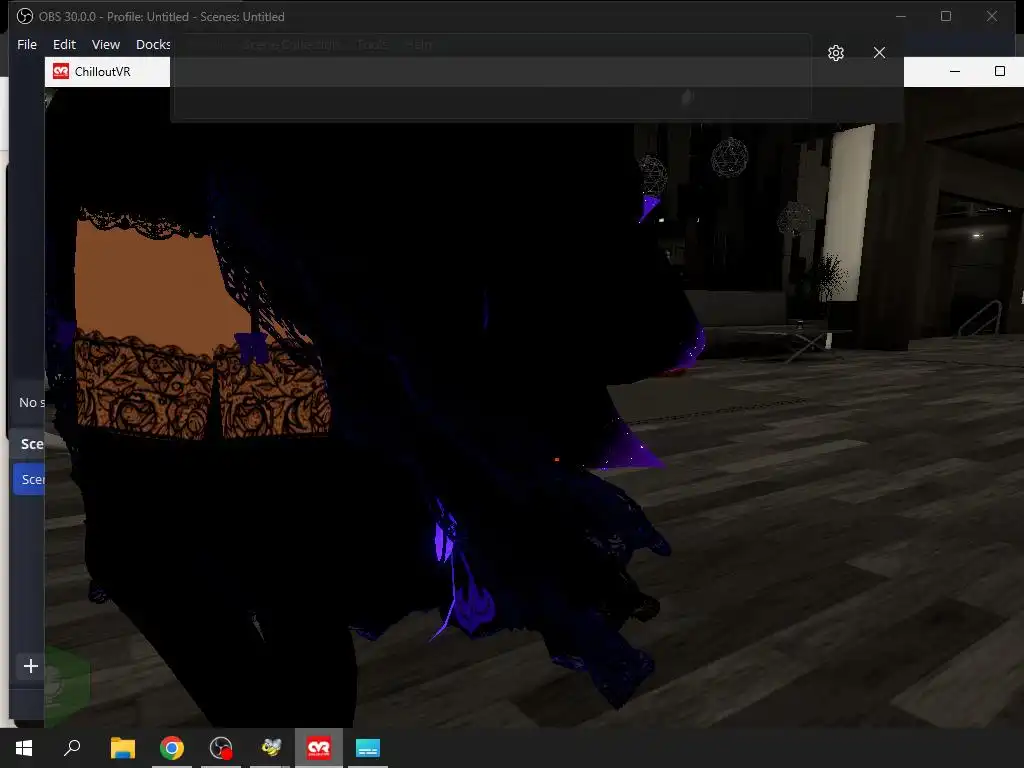The height and width of the screenshot is (768, 1024).
Task: Open the File menu in OBS
Action: pos(27,44)
